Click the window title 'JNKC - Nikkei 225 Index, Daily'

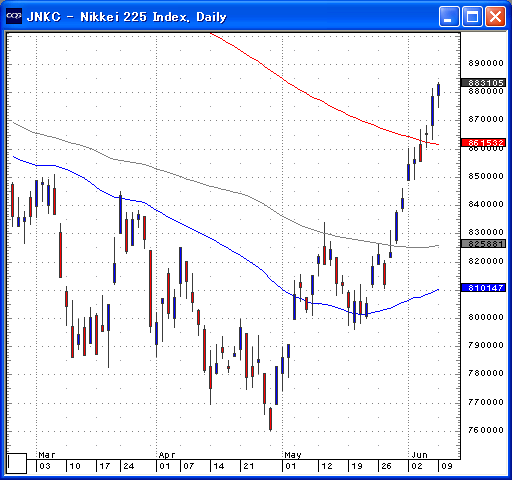click(126, 17)
